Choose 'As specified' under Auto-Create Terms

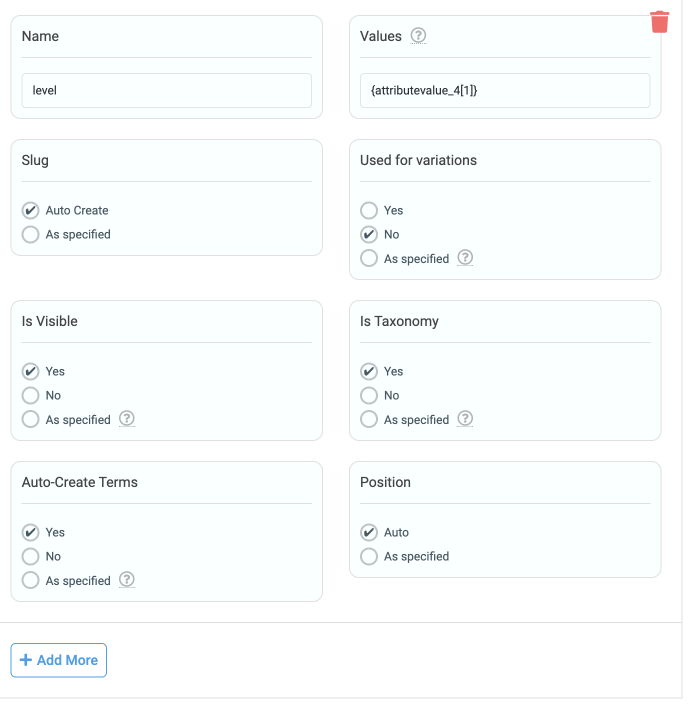(x=31, y=580)
